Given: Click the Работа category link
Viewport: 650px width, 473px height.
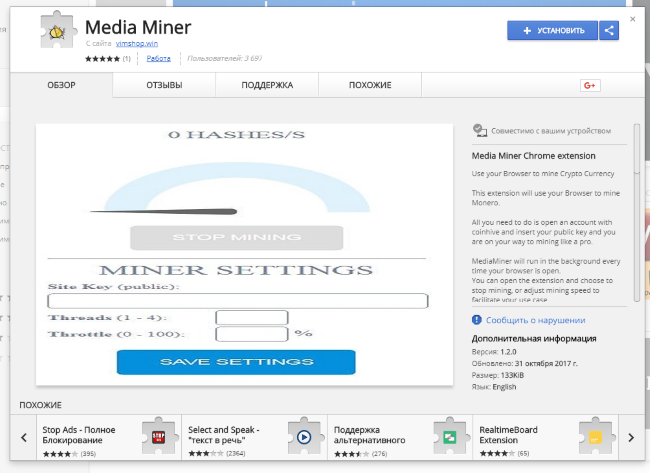Looking at the screenshot, I should click(158, 59).
